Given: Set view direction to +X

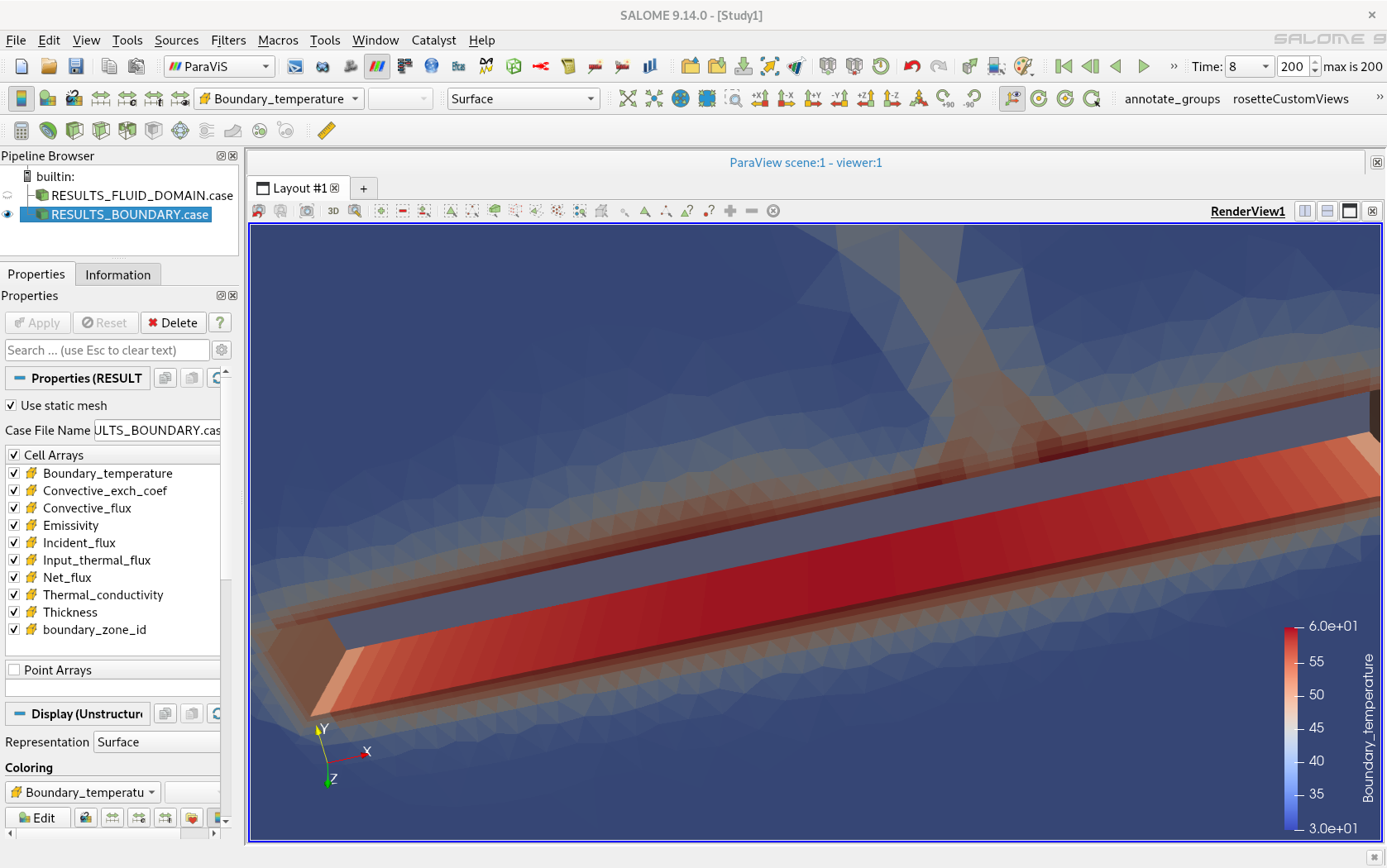Looking at the screenshot, I should (760, 99).
